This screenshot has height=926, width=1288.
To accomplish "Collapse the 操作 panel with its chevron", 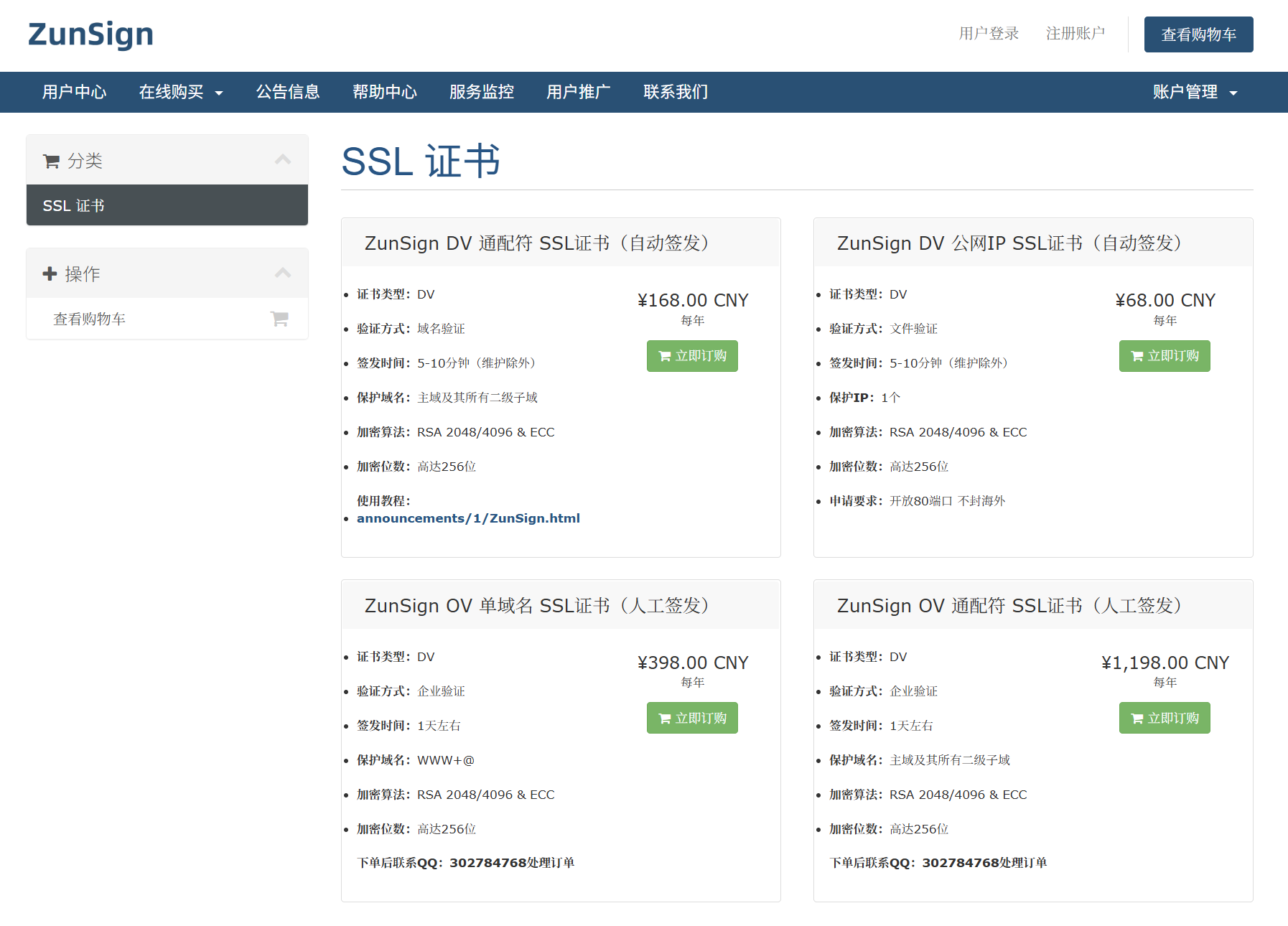I will [x=283, y=273].
